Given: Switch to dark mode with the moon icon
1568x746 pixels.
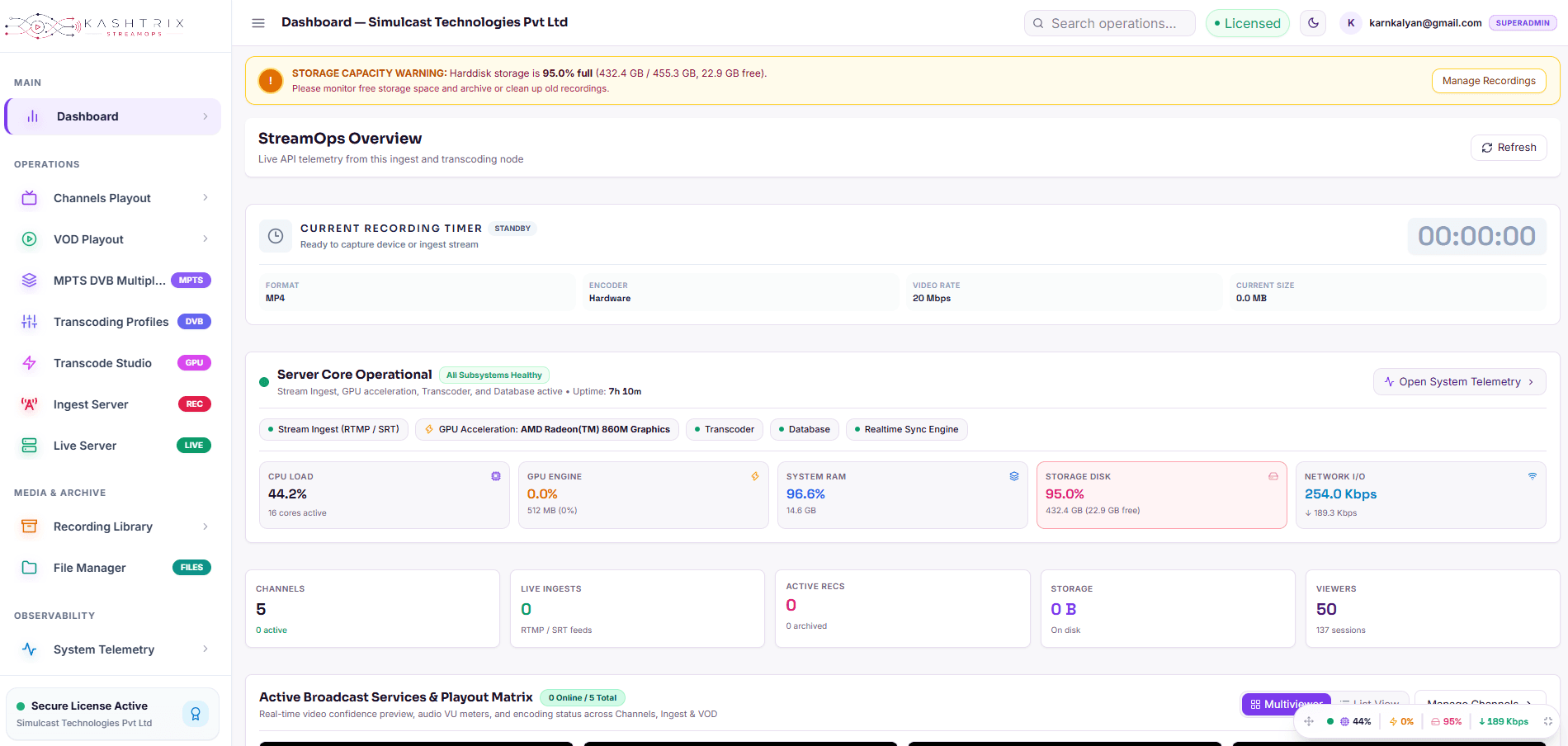Looking at the screenshot, I should (x=1313, y=23).
